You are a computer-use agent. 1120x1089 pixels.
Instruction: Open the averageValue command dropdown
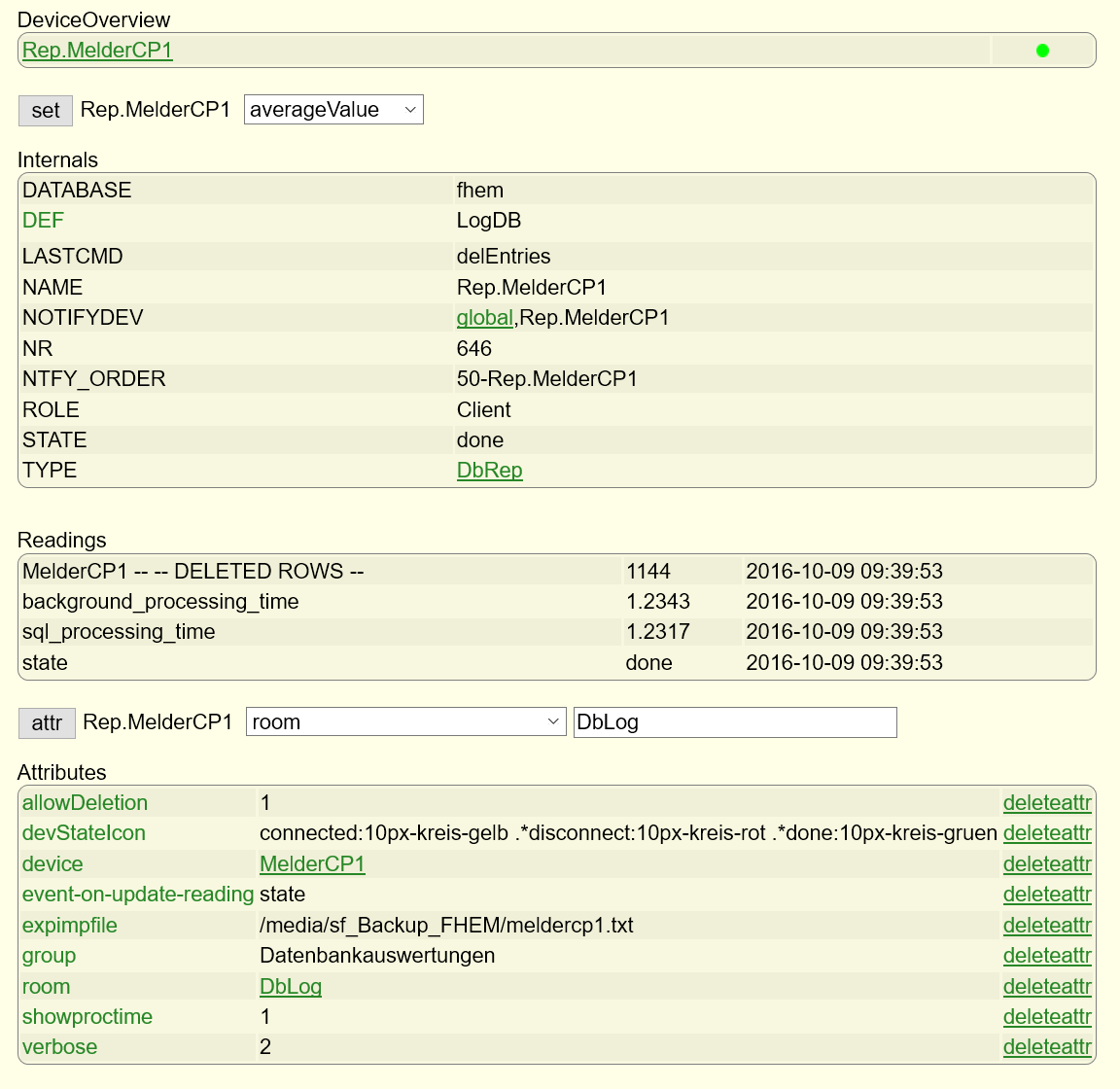point(333,110)
